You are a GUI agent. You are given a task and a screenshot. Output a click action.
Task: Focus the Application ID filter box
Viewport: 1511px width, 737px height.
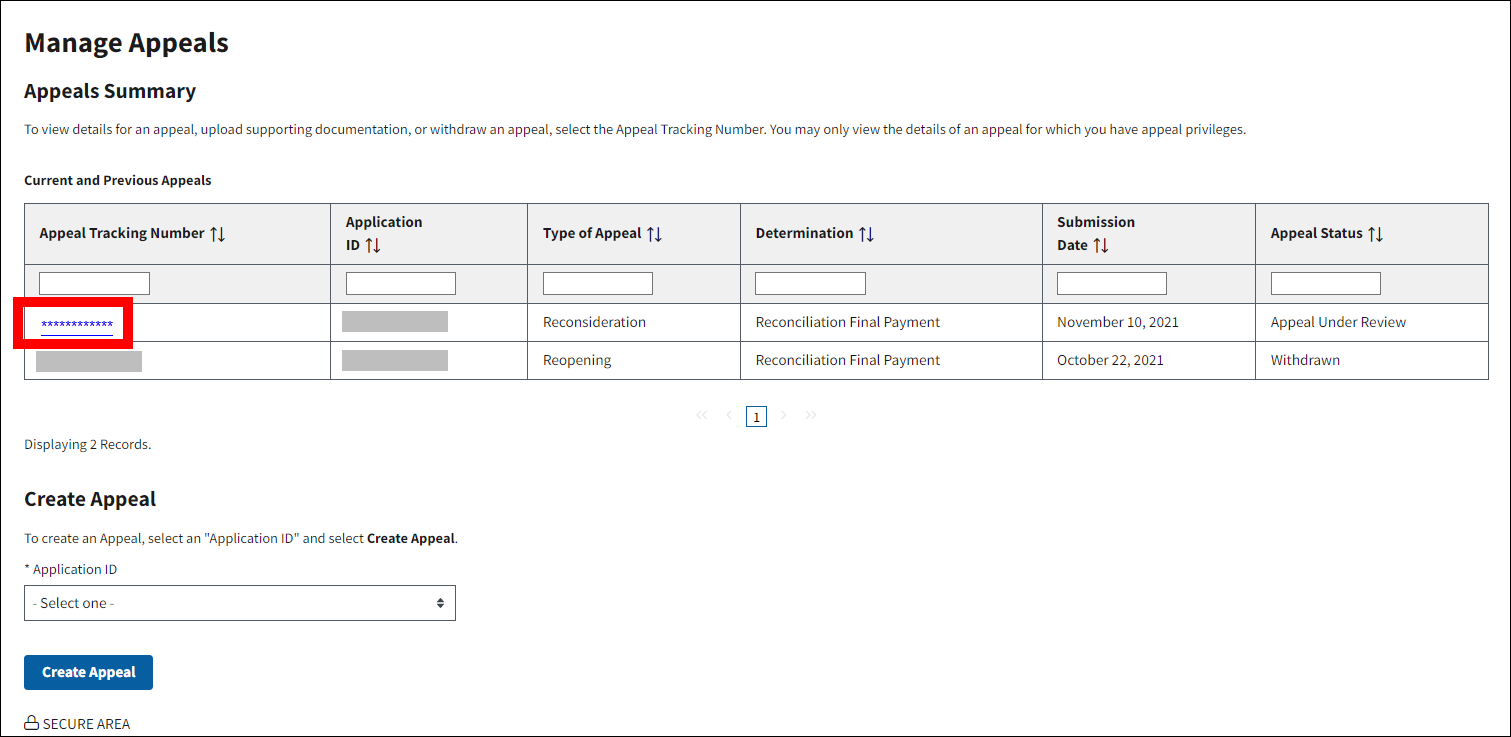coord(400,284)
